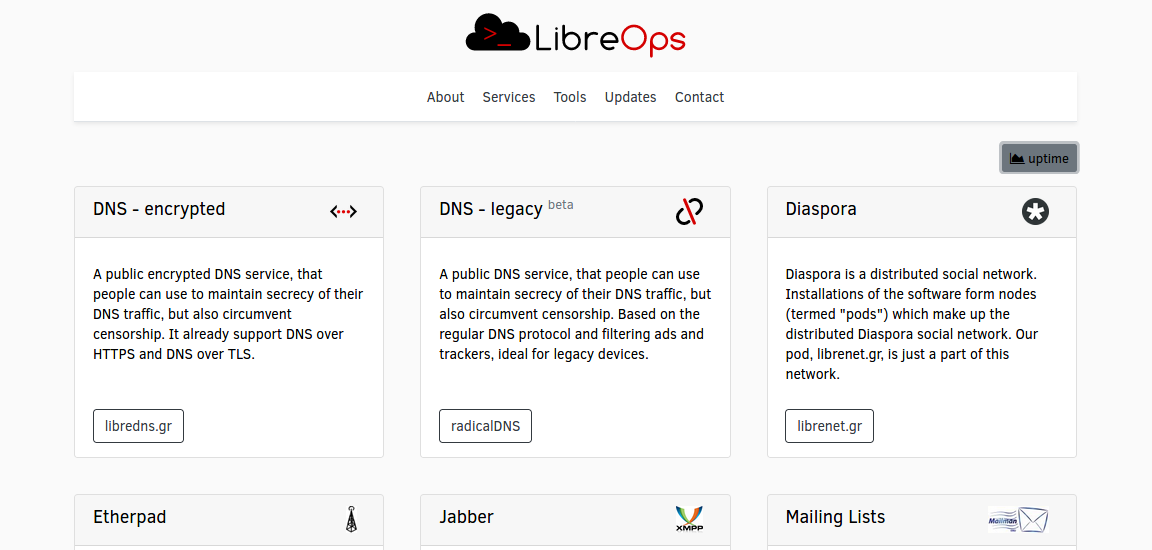Open the About menu item

(445, 97)
